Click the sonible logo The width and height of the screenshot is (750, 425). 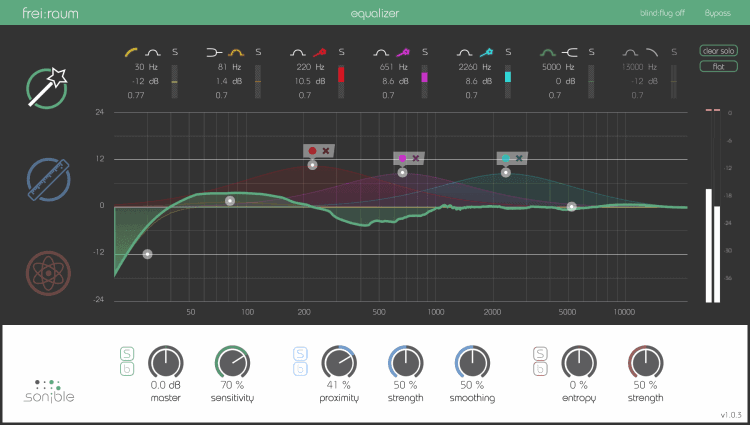49,391
